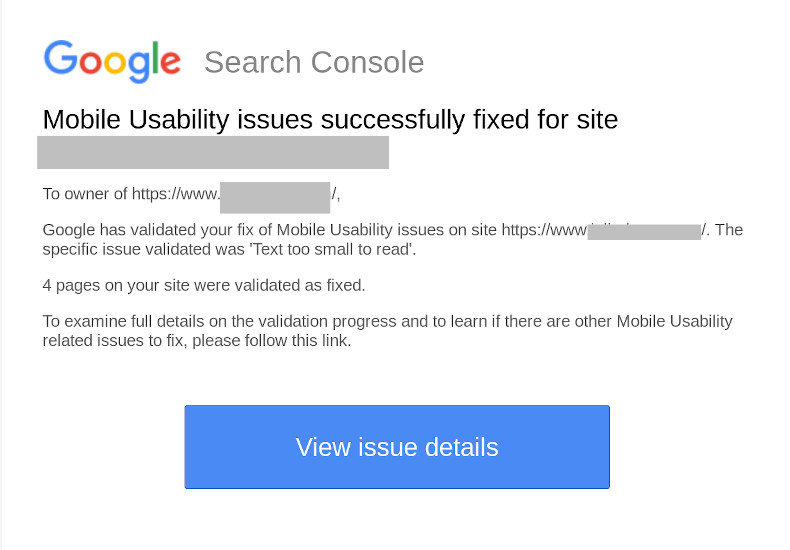The height and width of the screenshot is (550, 790).
Task: Click 'specific issue validated was' text
Action: 144,249
